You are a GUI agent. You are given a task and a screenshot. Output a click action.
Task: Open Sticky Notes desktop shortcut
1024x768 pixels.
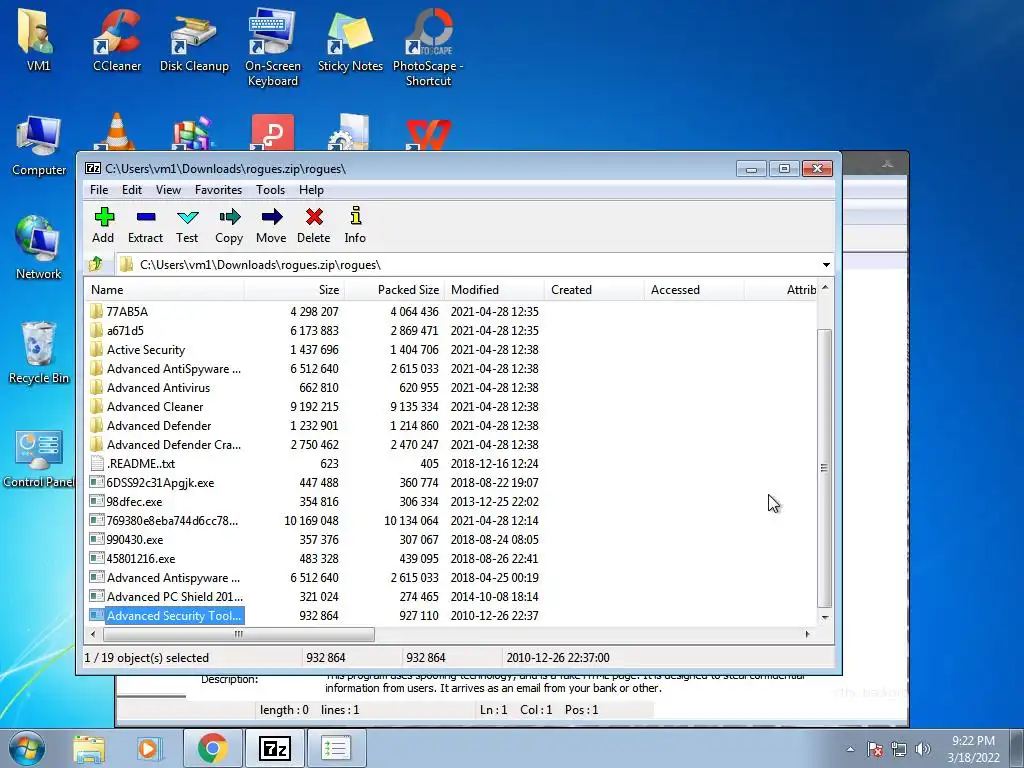350,40
